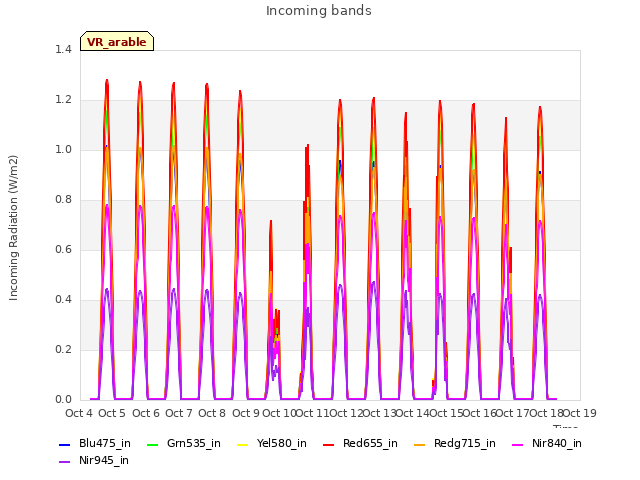Click the 1.0 y-axis tick label
The image size is (640, 480).
[x=63, y=149]
